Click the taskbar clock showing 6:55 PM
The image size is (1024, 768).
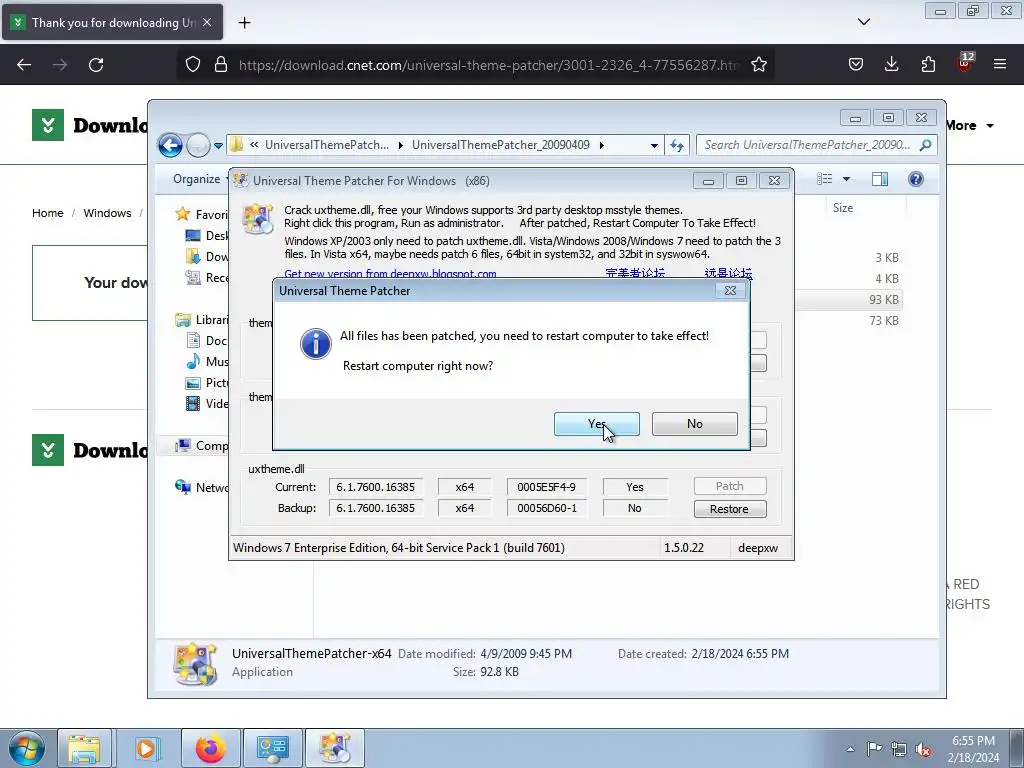[973, 749]
